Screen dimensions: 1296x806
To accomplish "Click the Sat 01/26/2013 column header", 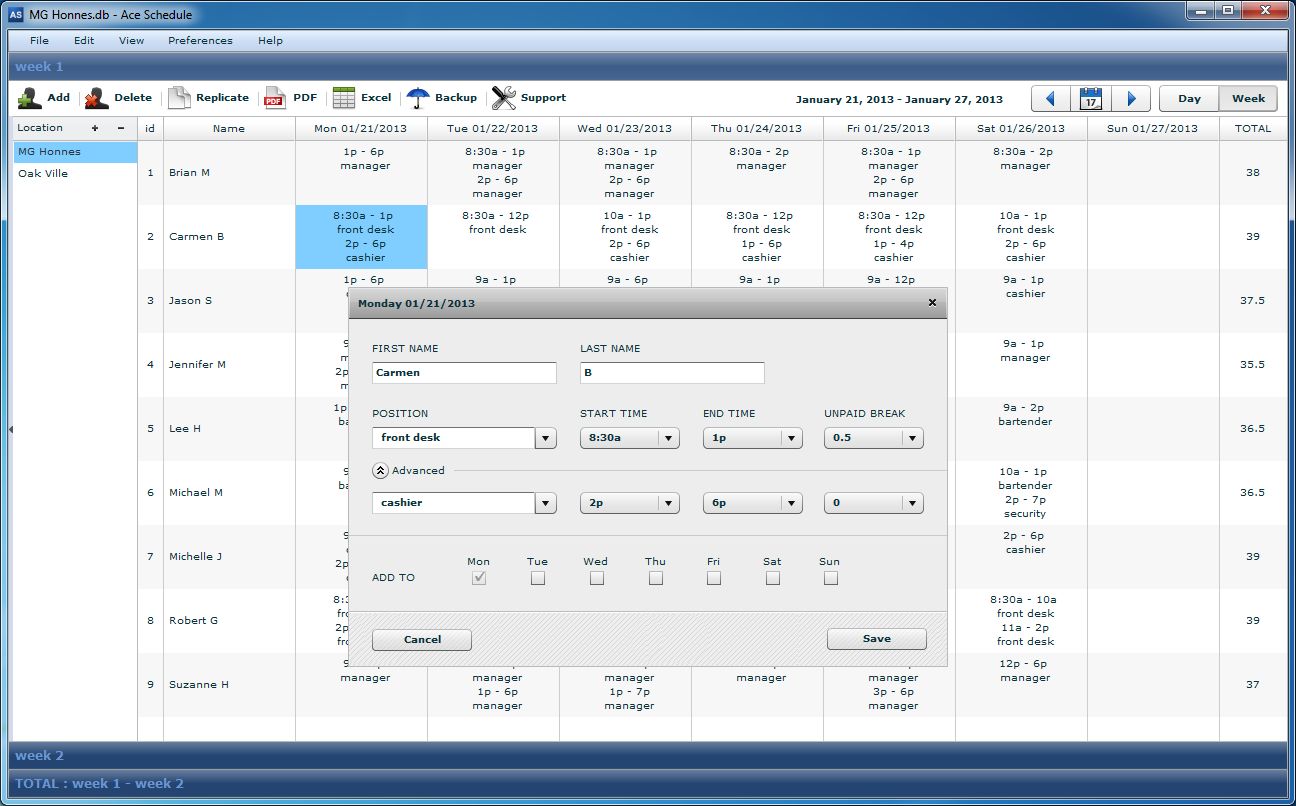I will pyautogui.click(x=1021, y=128).
